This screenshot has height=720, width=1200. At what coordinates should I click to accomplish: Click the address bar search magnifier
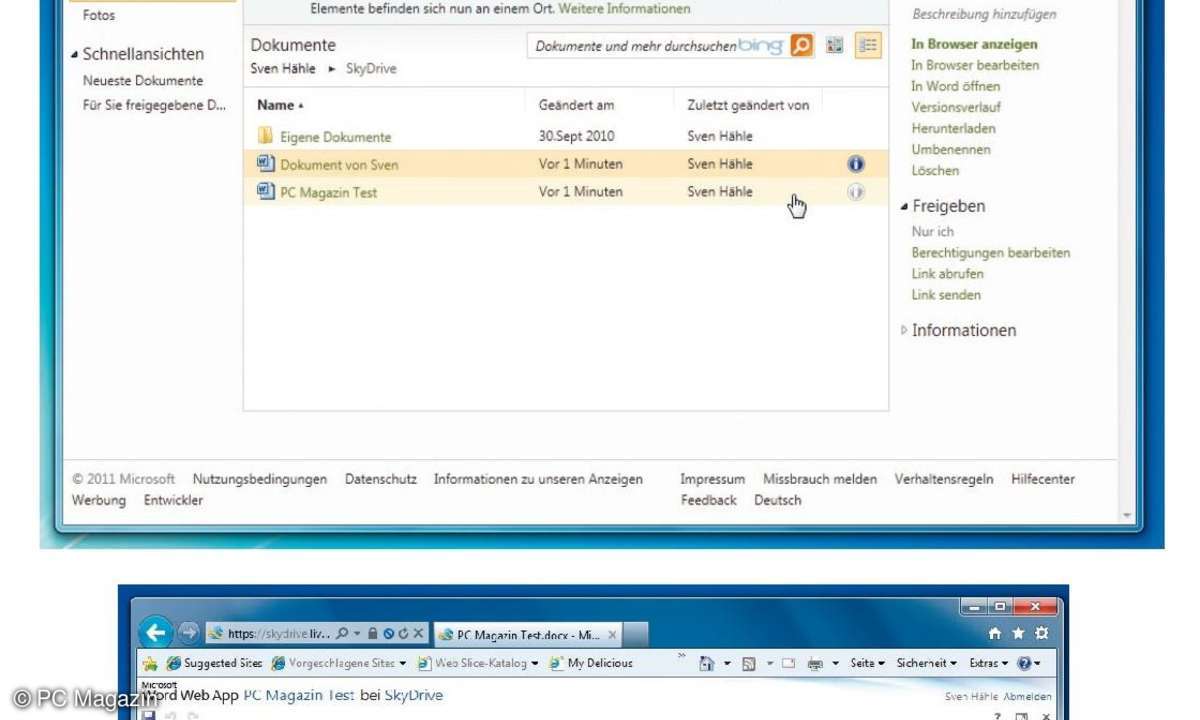tap(342, 634)
